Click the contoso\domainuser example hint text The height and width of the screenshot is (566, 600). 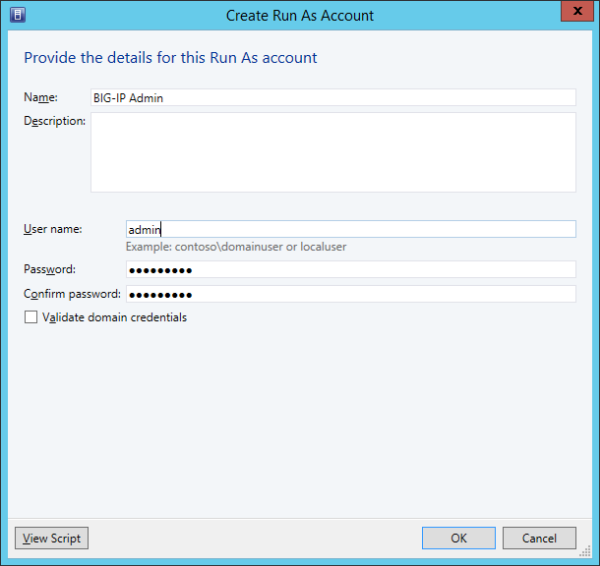[236, 246]
